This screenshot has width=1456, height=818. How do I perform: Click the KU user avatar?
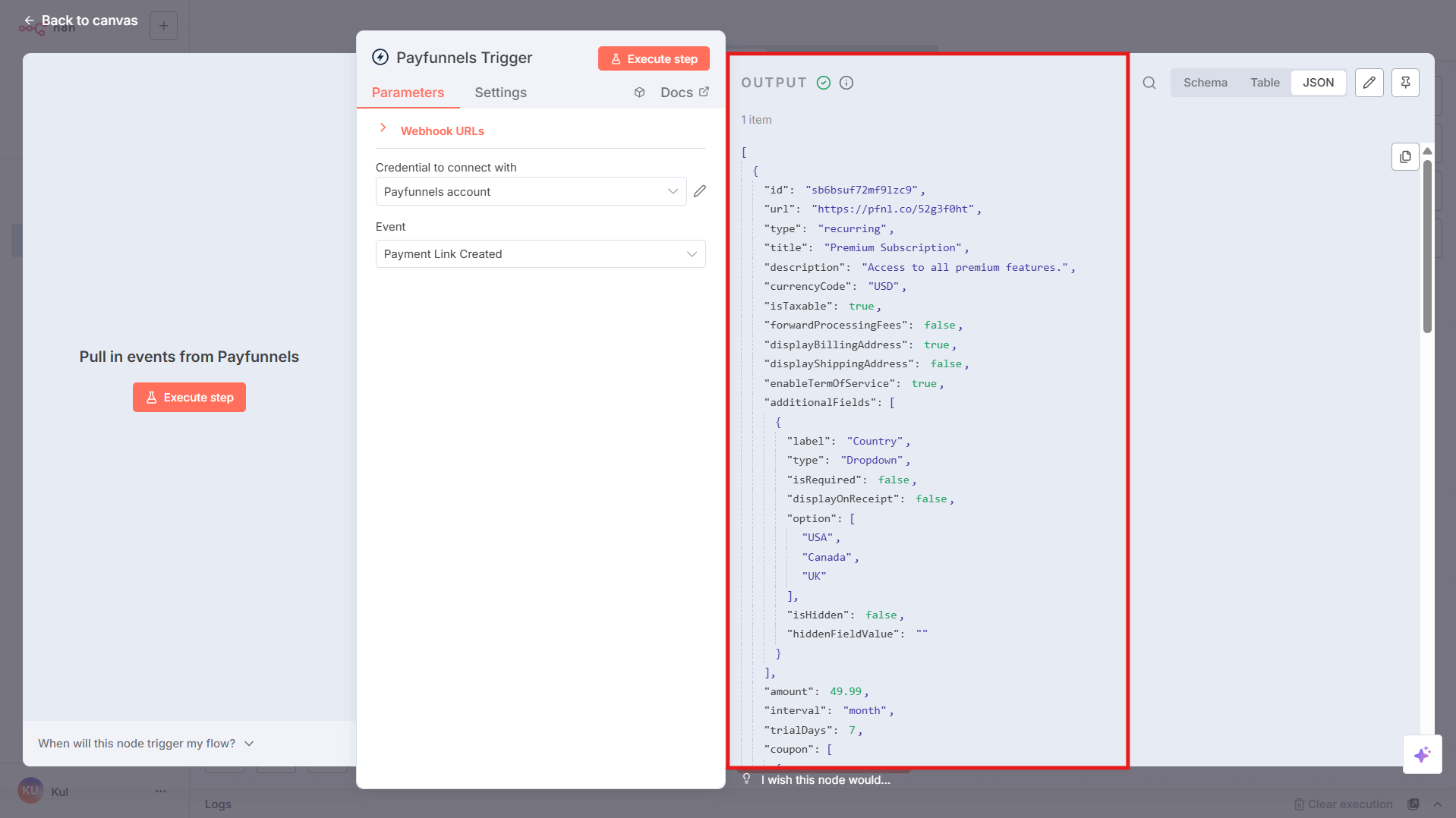(30, 791)
